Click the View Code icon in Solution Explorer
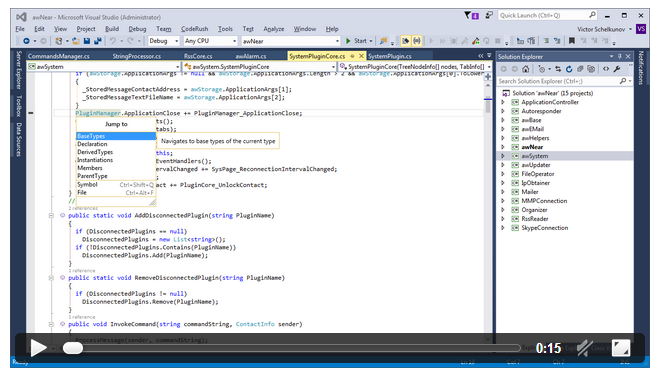The width and height of the screenshot is (659, 375). [606, 69]
